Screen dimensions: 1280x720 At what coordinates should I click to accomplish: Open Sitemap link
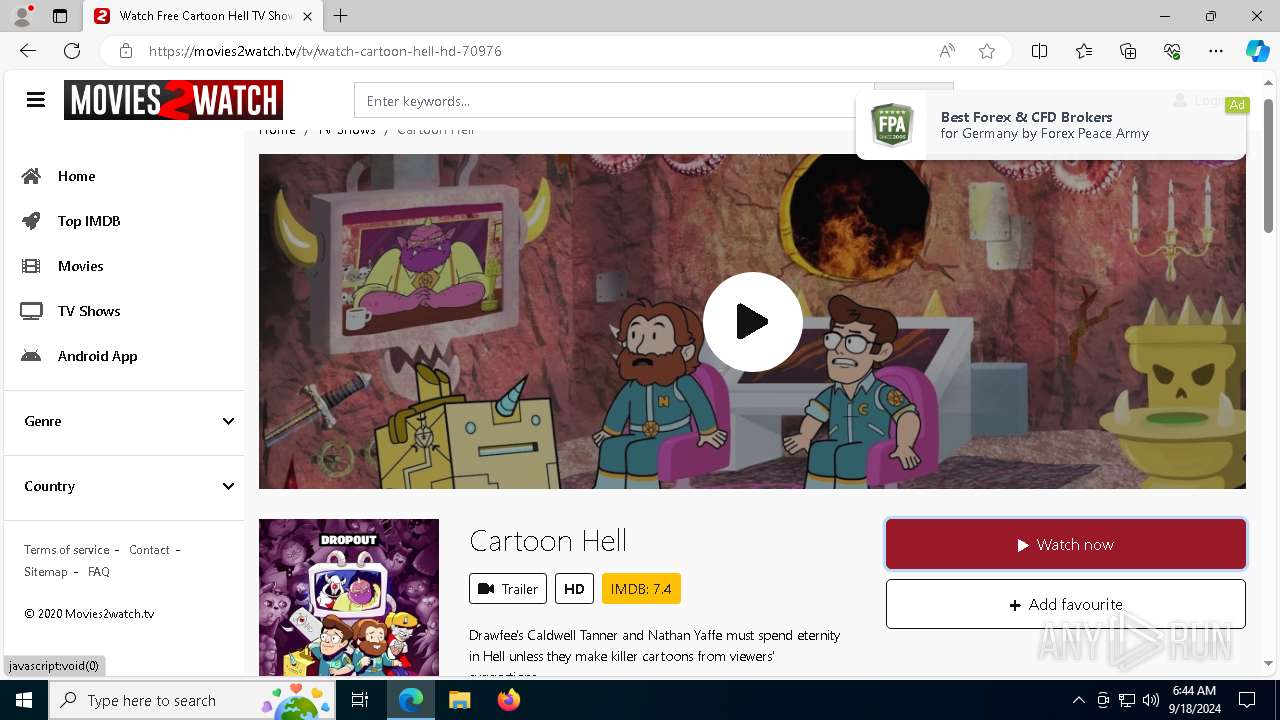[46, 572]
